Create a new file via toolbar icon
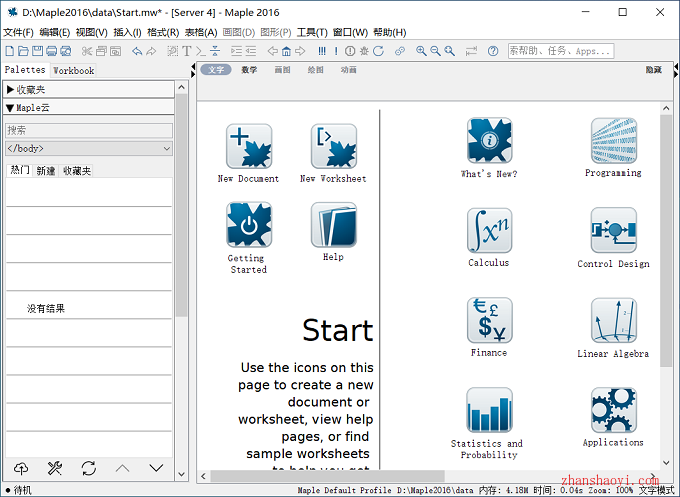The image size is (680, 497). (10, 51)
